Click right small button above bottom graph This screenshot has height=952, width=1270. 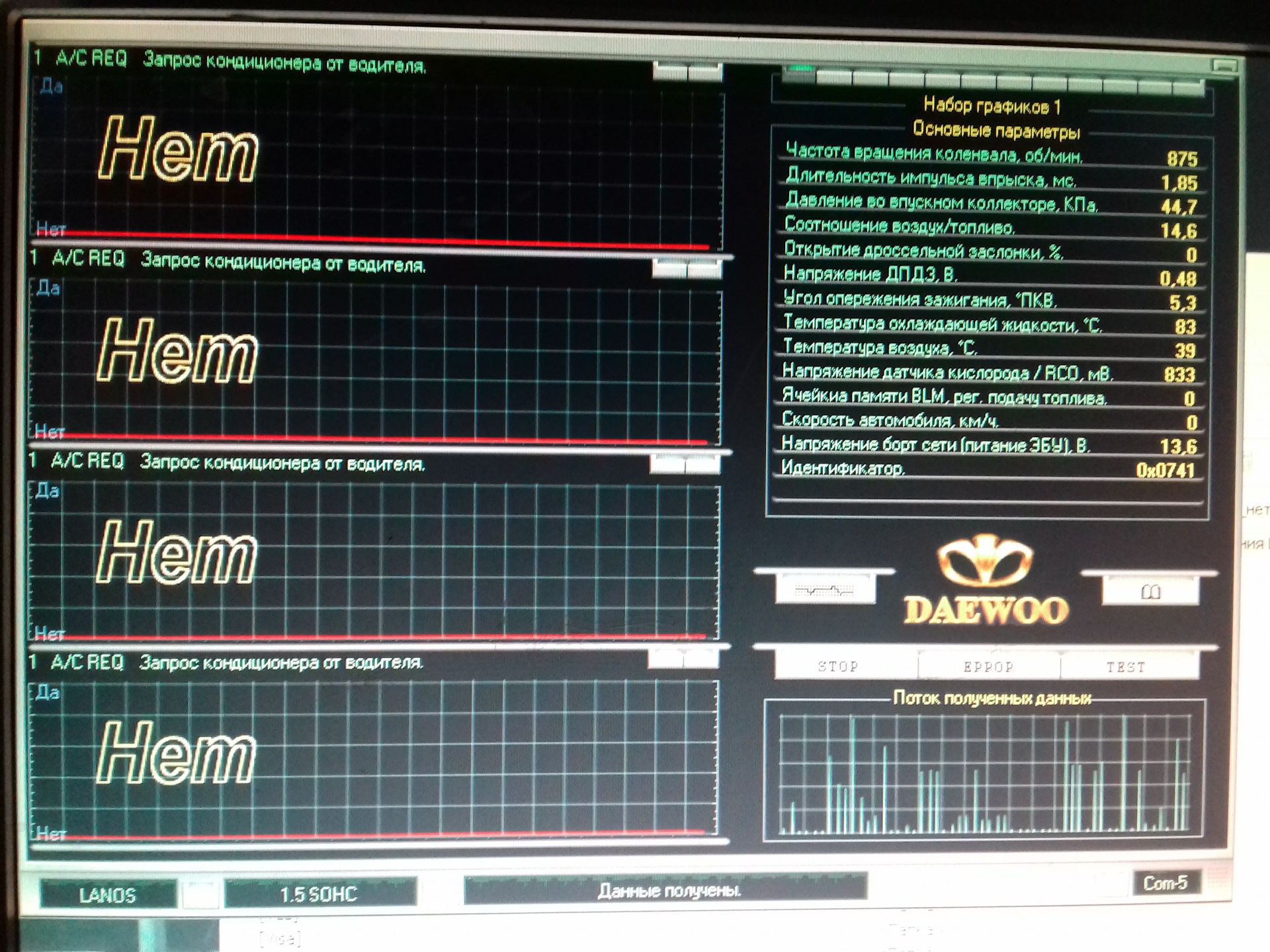pos(701,658)
